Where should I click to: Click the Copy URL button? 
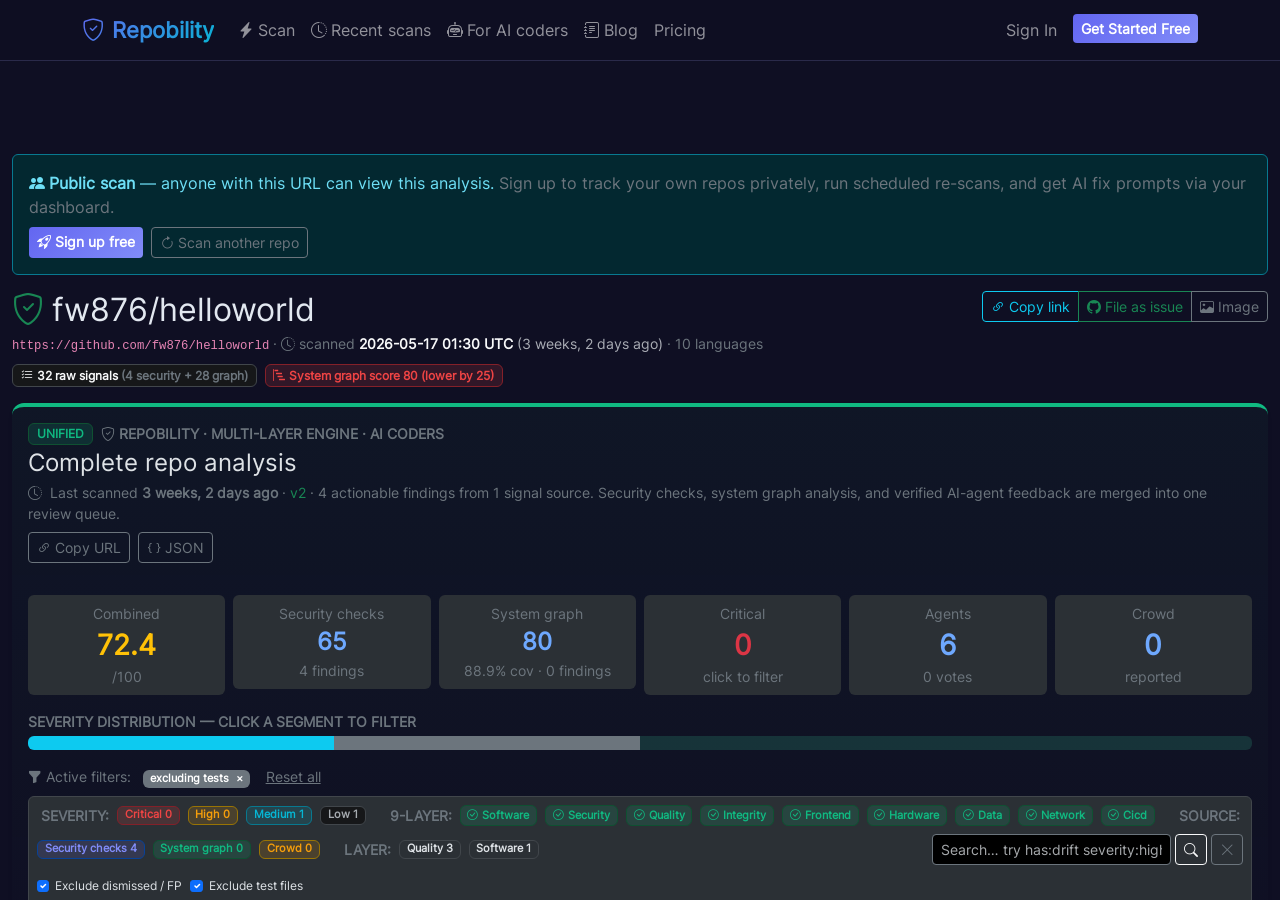tap(79, 548)
